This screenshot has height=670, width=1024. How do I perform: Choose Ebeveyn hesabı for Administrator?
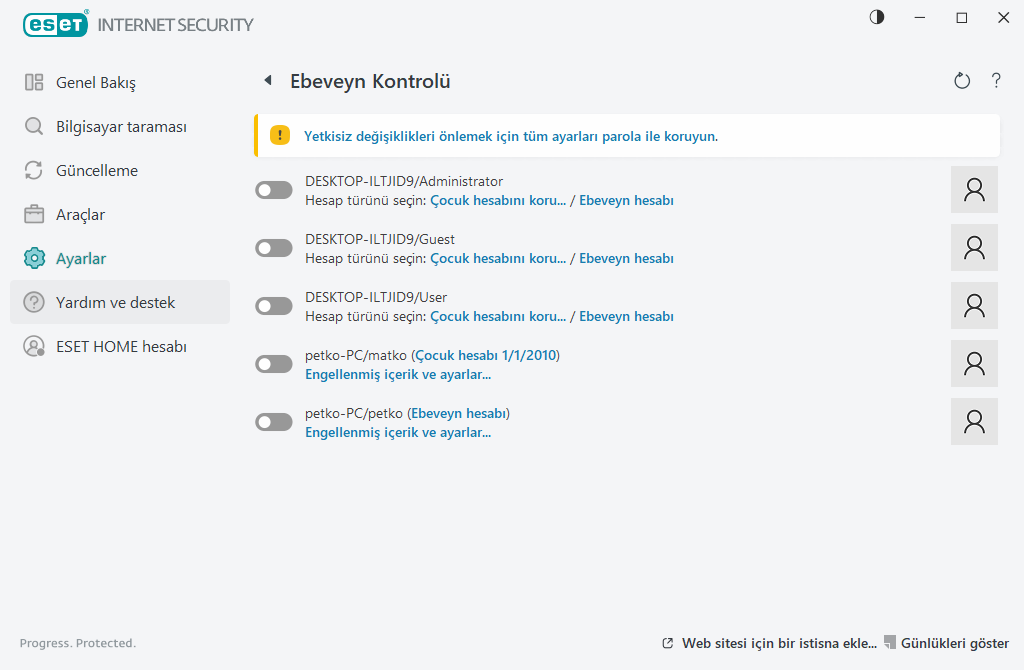[626, 200]
